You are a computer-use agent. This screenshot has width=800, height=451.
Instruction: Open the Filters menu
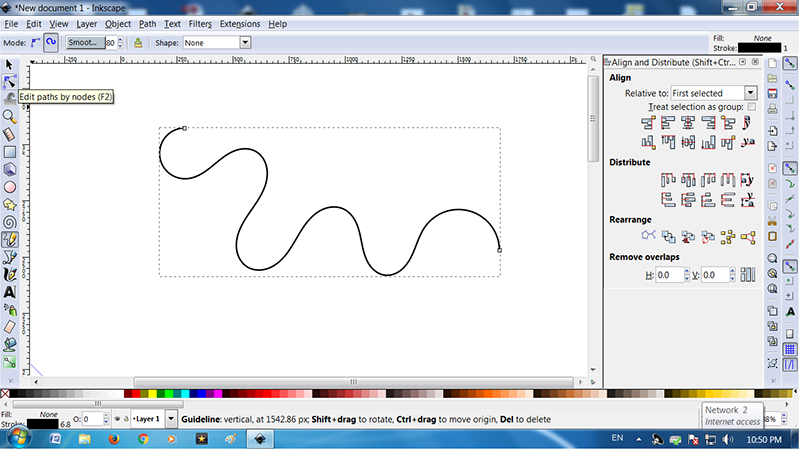[200, 24]
